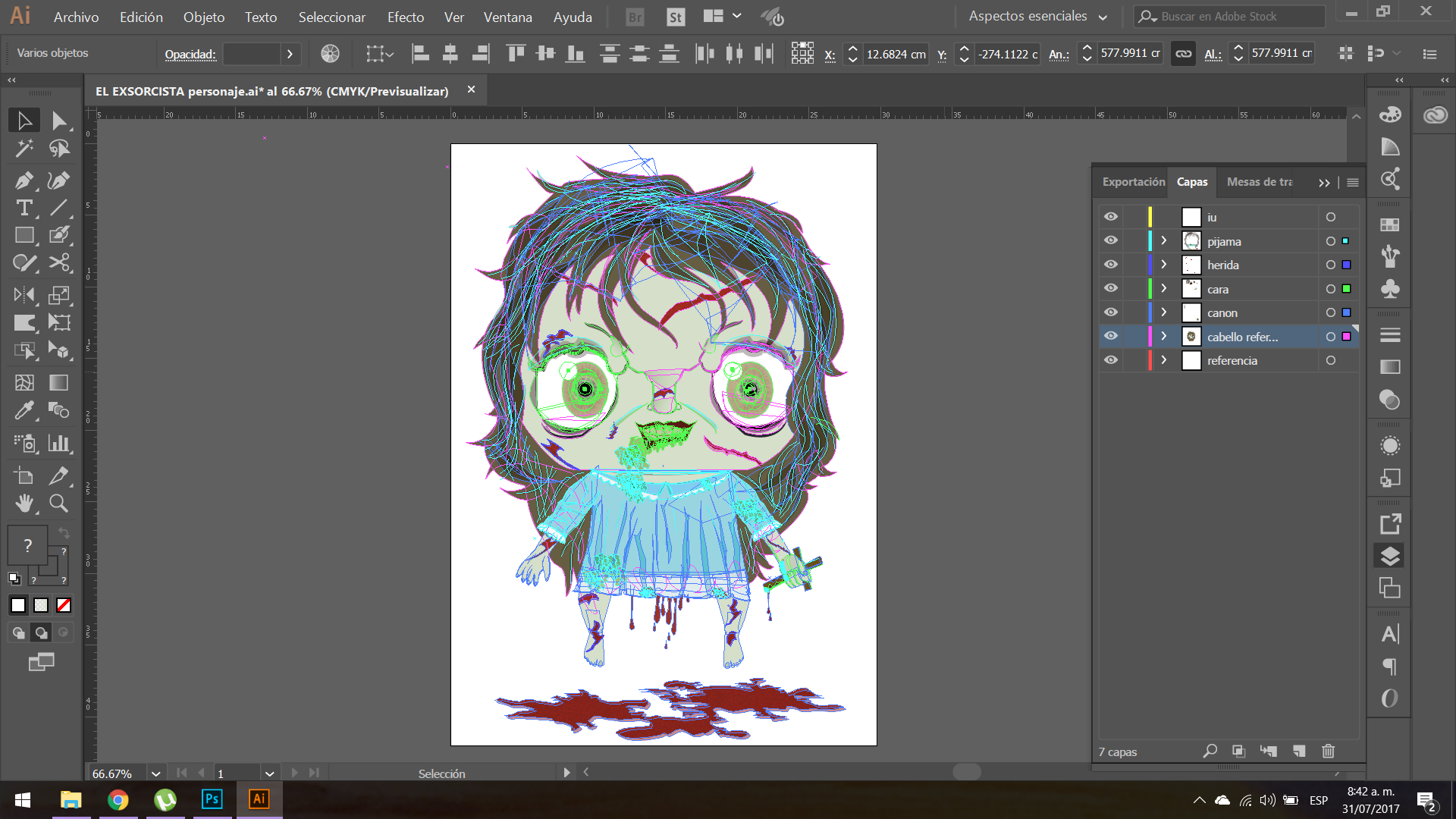Click target circle of iu layer
Viewport: 1456px width, 819px height.
click(1331, 217)
